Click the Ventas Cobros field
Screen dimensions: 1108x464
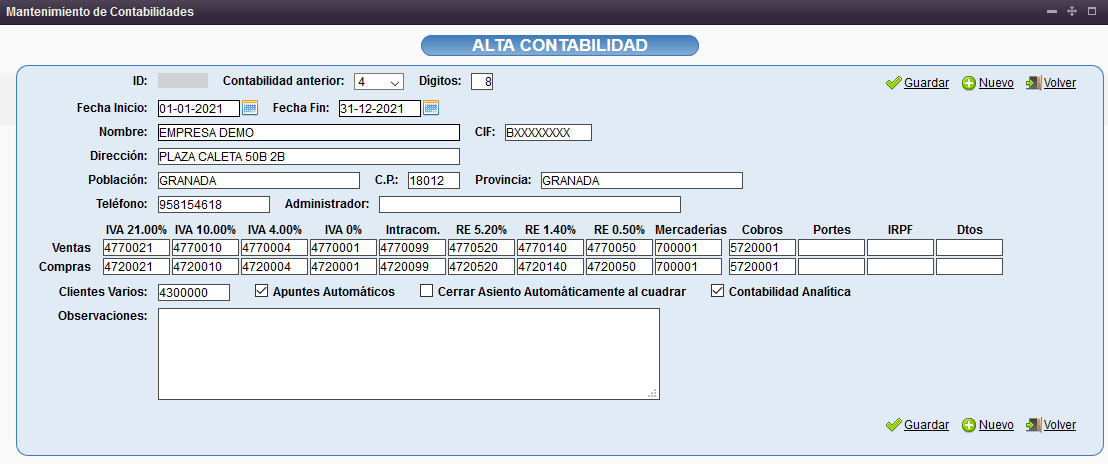point(762,248)
